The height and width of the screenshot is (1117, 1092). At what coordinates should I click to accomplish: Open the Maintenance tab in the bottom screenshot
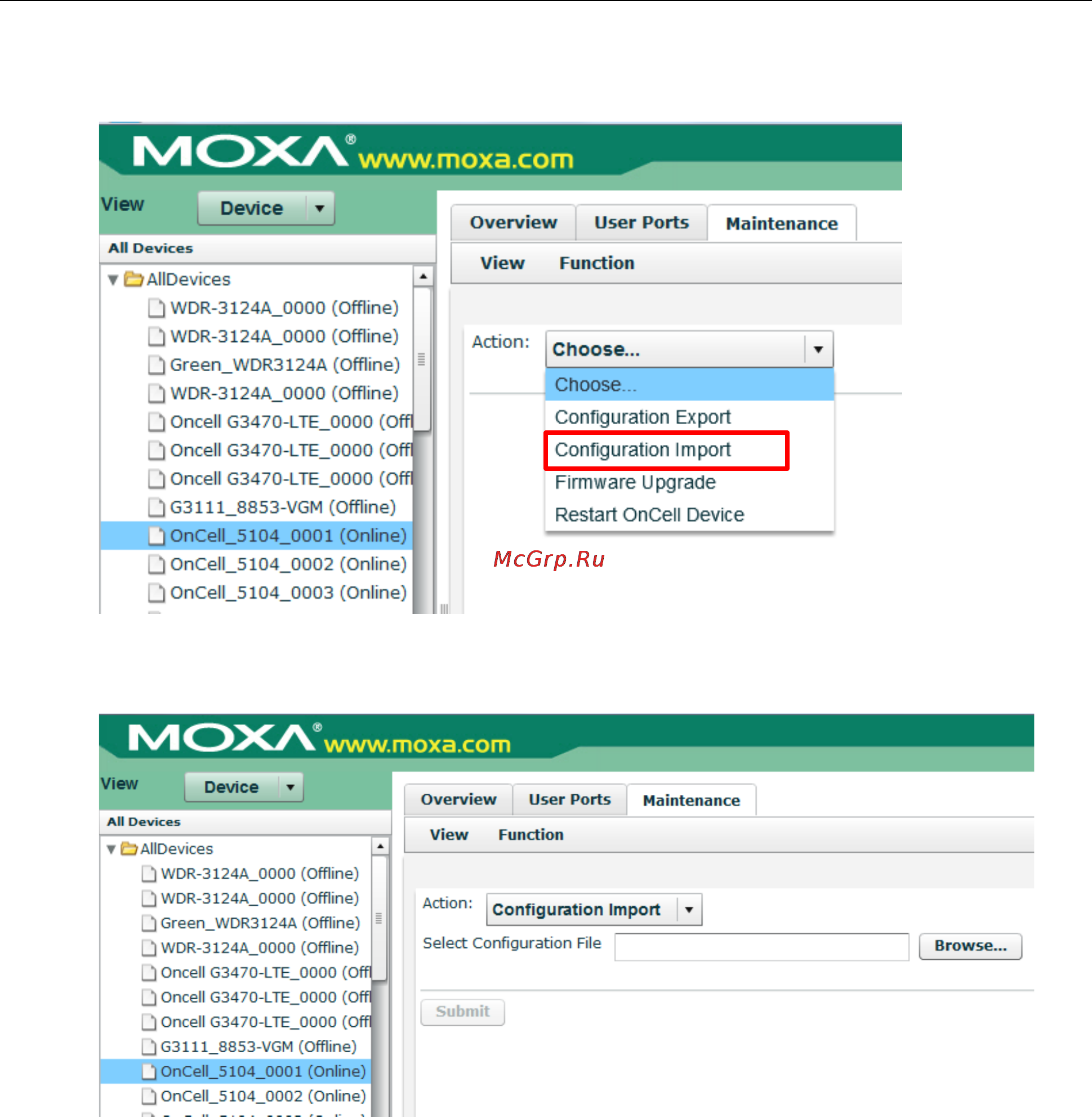pyautogui.click(x=691, y=800)
